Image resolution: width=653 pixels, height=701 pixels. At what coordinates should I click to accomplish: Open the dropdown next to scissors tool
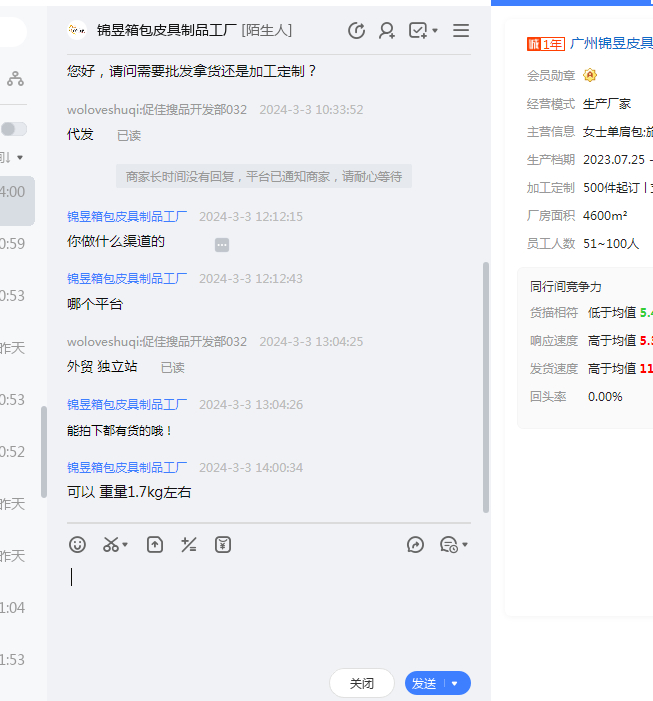(126, 545)
